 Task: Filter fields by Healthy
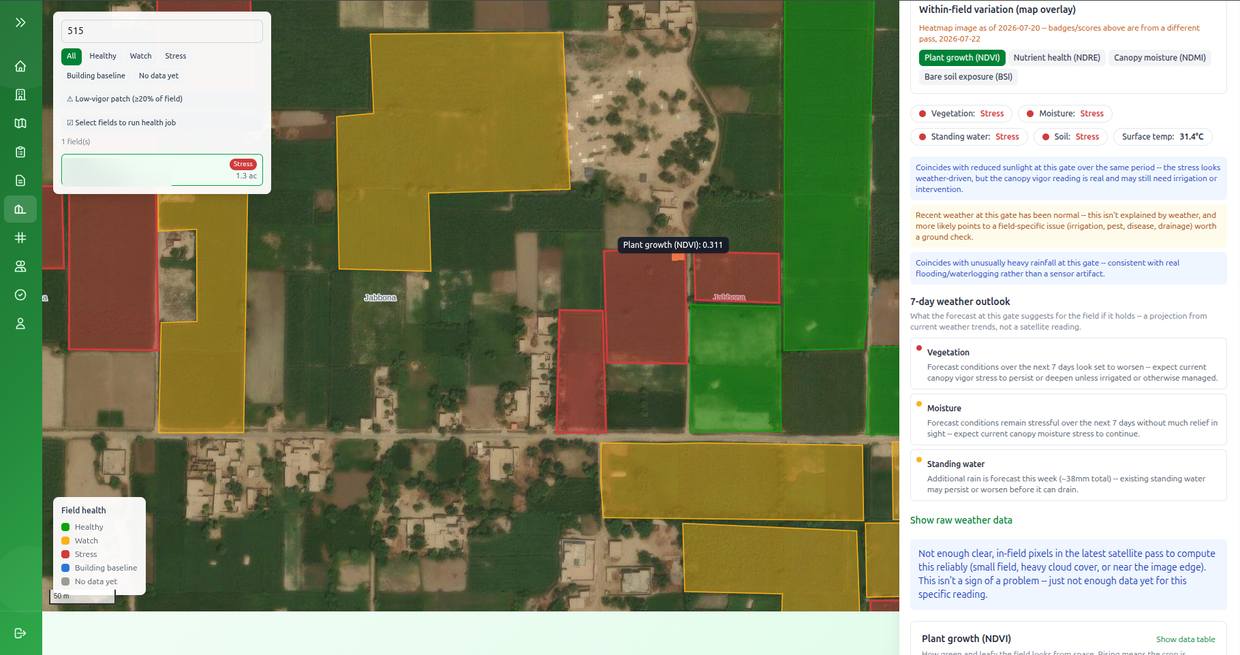[103, 56]
